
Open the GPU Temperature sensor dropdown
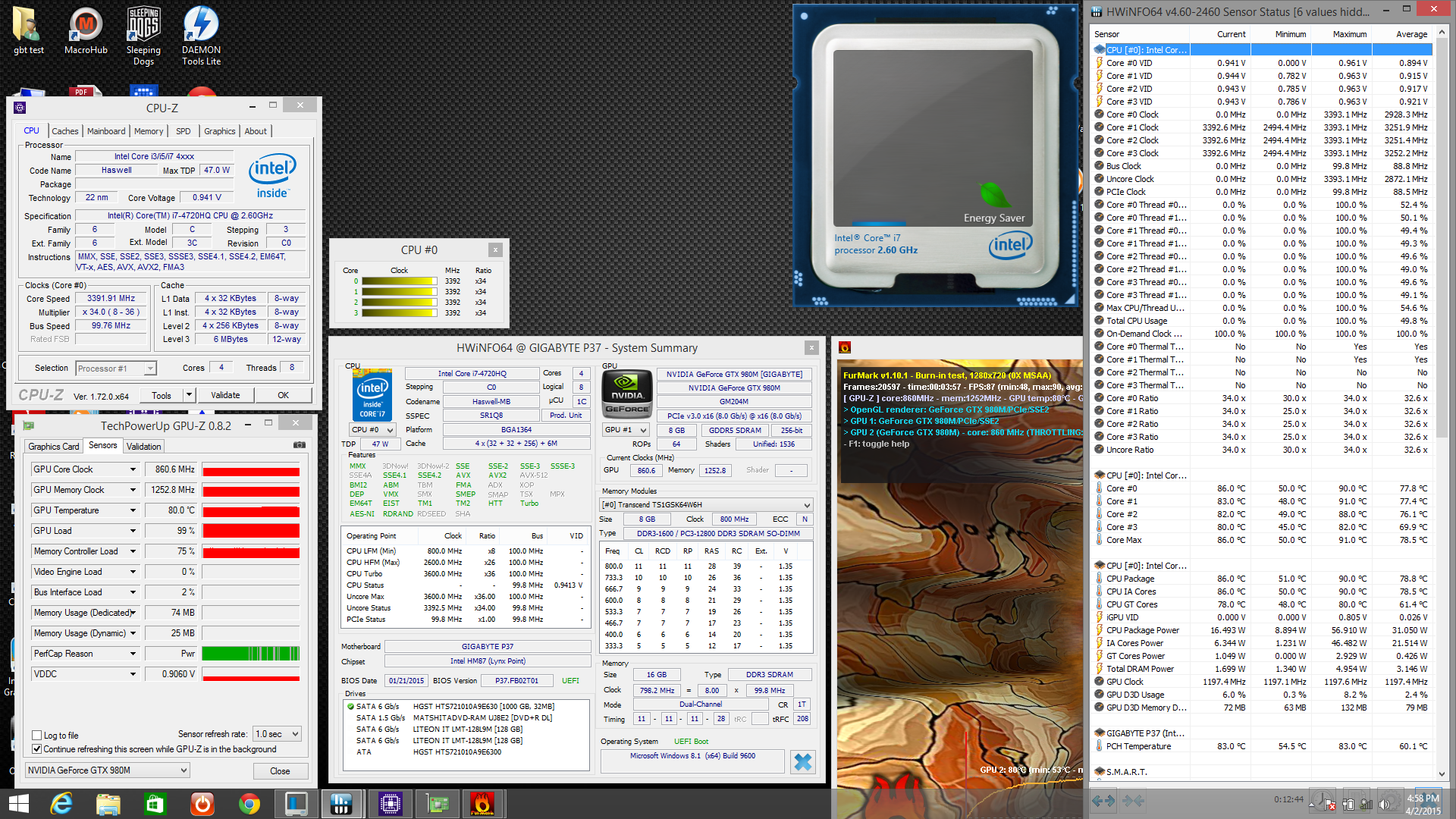(133, 510)
